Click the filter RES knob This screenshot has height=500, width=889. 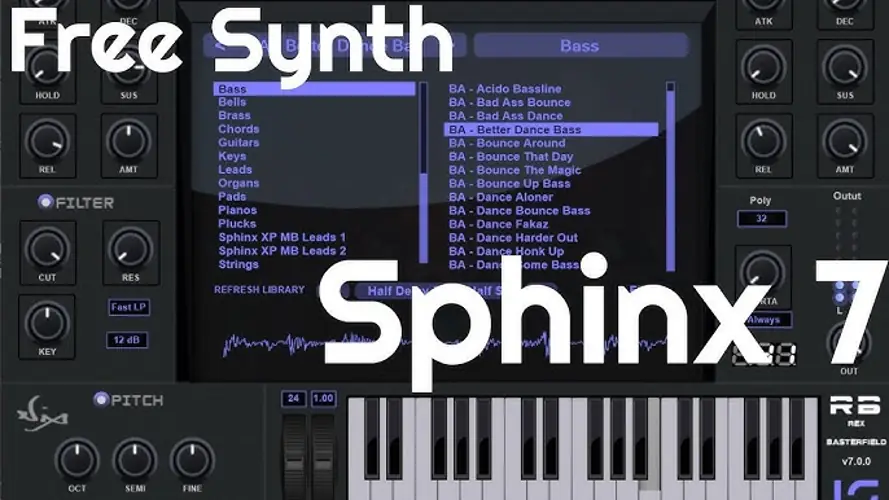coord(129,249)
